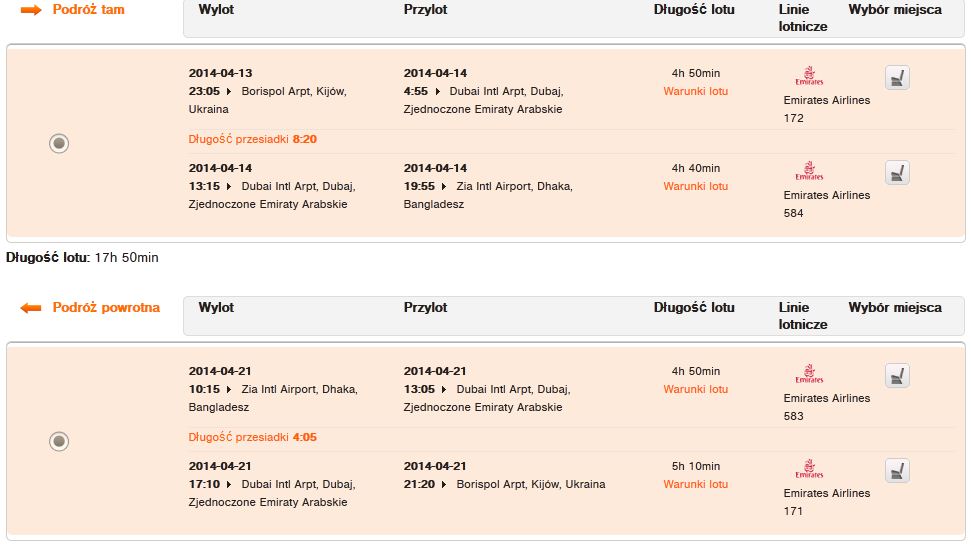
Task: Click the Podróż powrotna orange arrow icon
Action: click(x=31, y=308)
